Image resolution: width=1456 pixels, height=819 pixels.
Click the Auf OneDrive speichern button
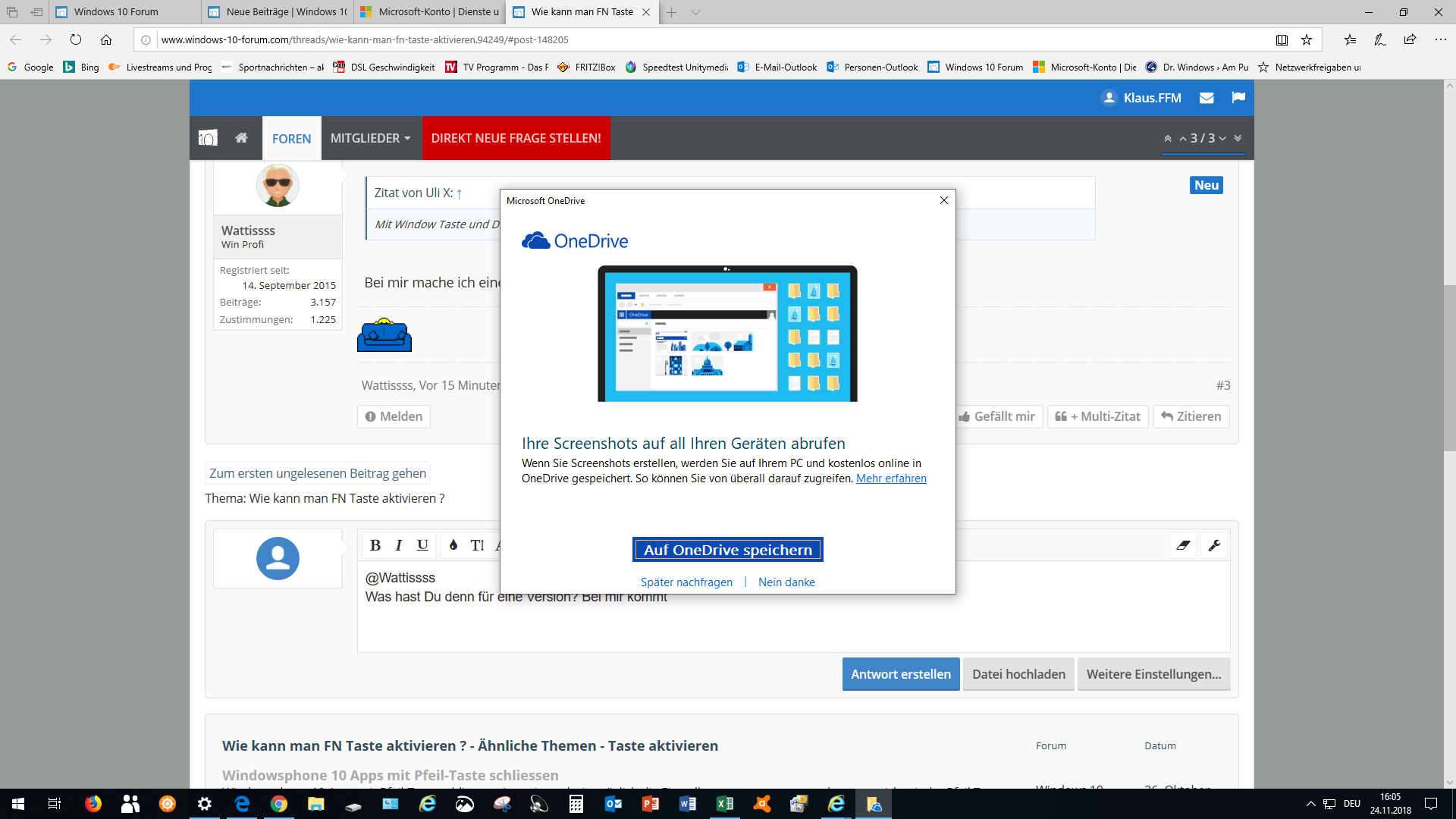pos(727,550)
